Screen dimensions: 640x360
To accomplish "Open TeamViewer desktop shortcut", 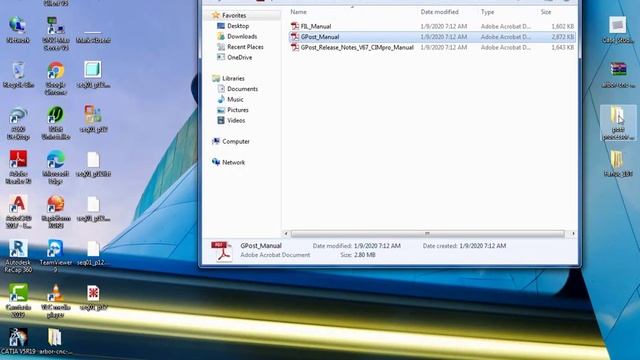I will [56, 256].
